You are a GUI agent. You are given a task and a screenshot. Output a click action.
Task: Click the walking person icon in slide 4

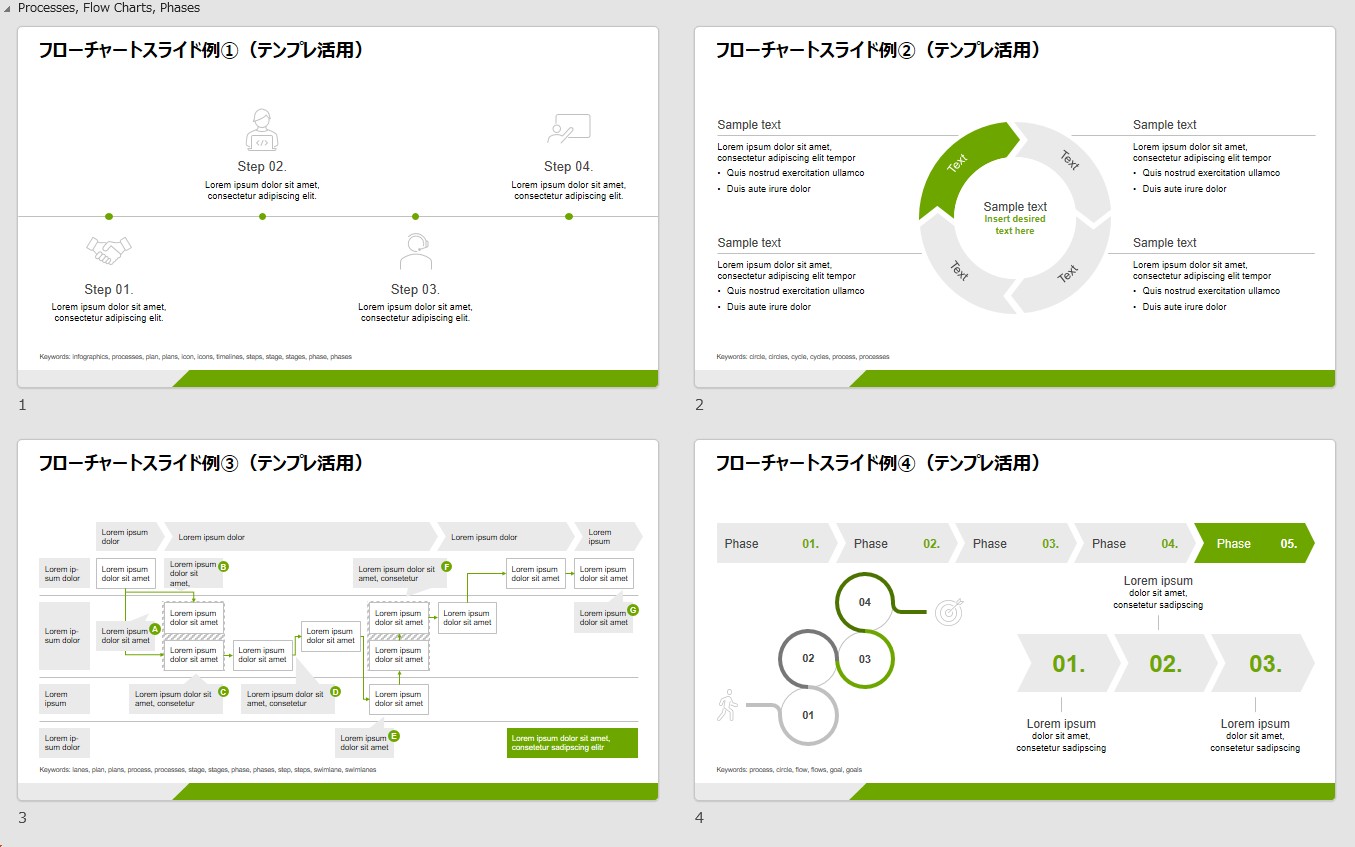(x=727, y=705)
